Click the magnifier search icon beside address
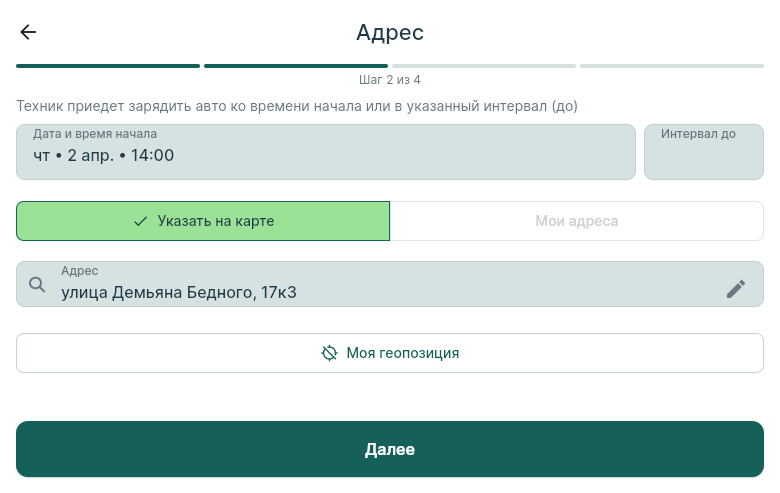Screen dimensions: 780x493 click(37, 285)
